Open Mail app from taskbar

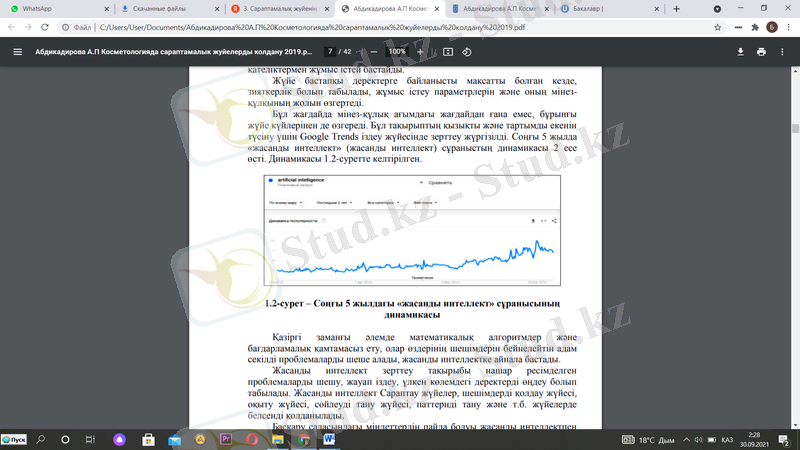pos(174,439)
